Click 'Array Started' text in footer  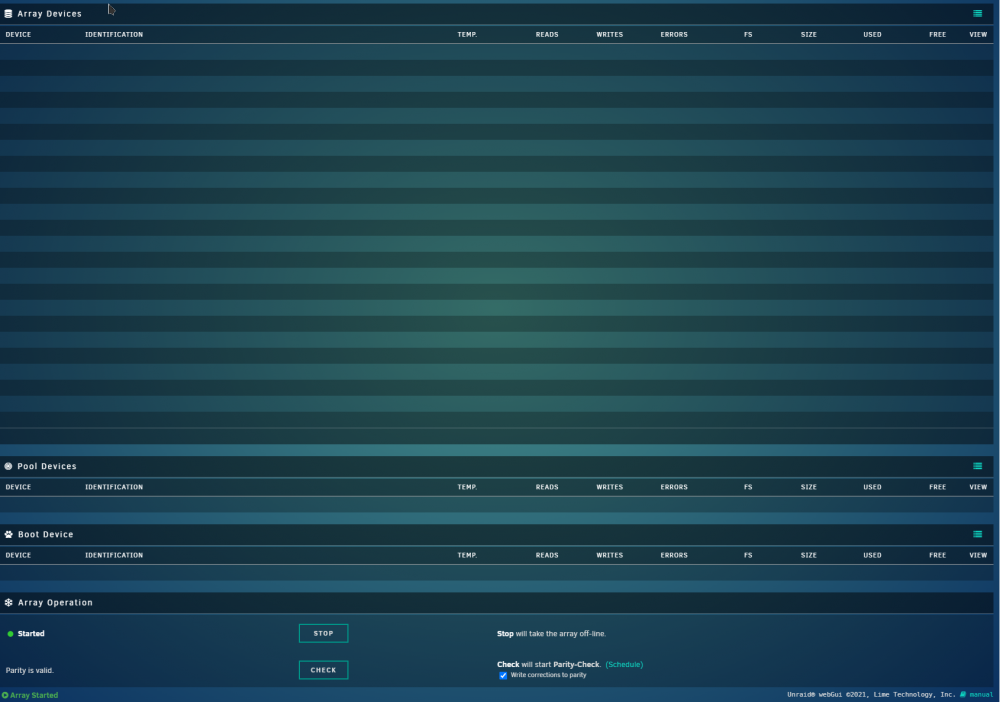click(34, 695)
